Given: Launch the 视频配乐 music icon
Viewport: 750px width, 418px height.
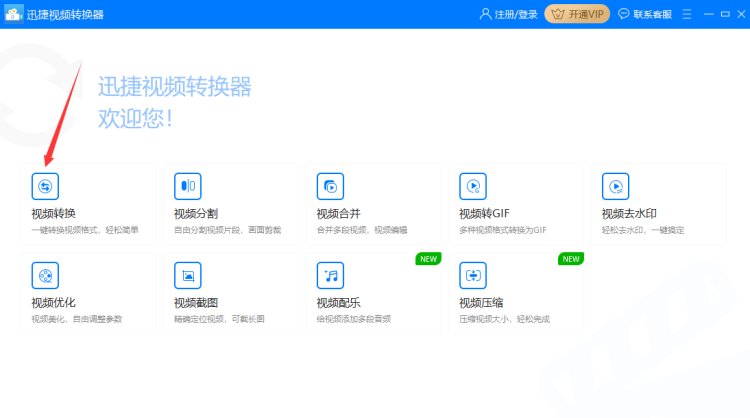Looking at the screenshot, I should point(330,275).
